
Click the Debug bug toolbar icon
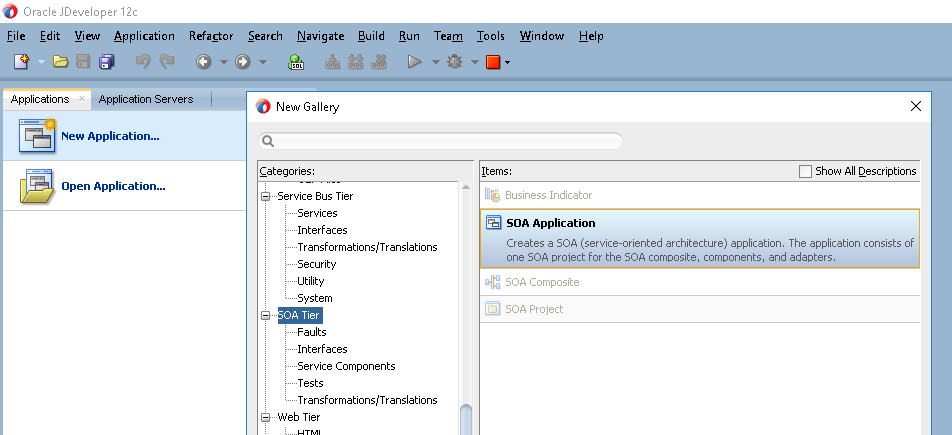(x=455, y=61)
